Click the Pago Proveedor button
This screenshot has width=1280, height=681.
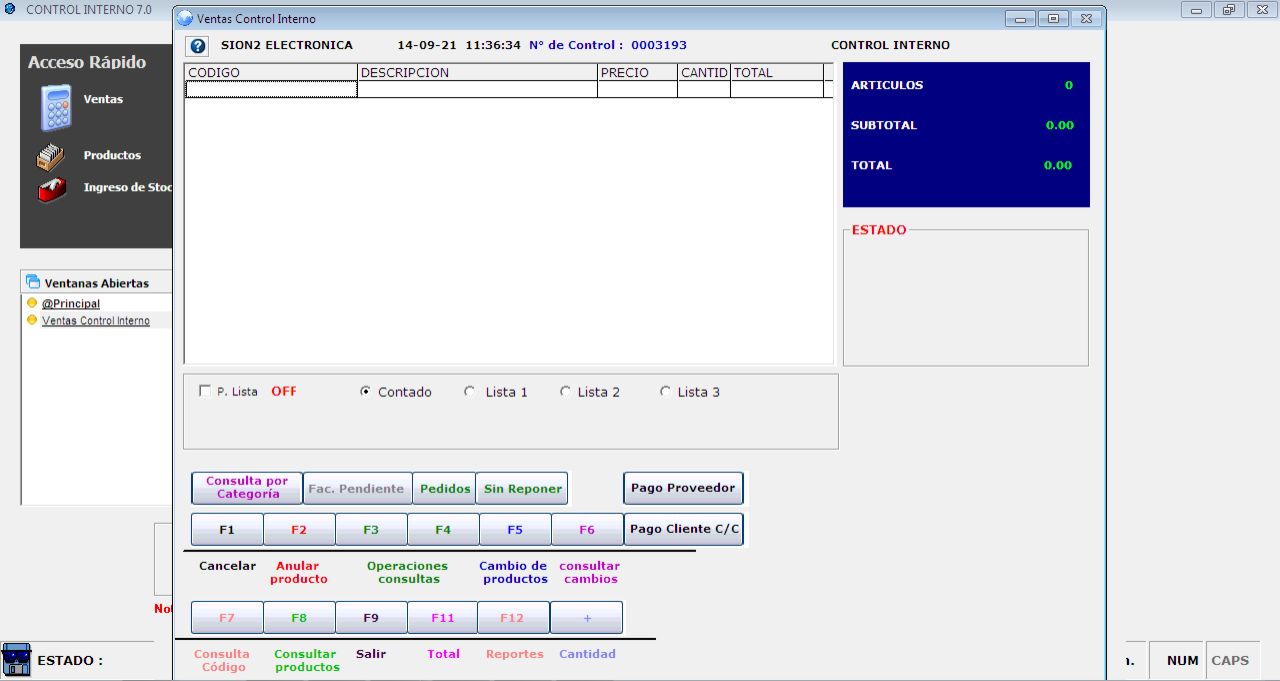683,488
